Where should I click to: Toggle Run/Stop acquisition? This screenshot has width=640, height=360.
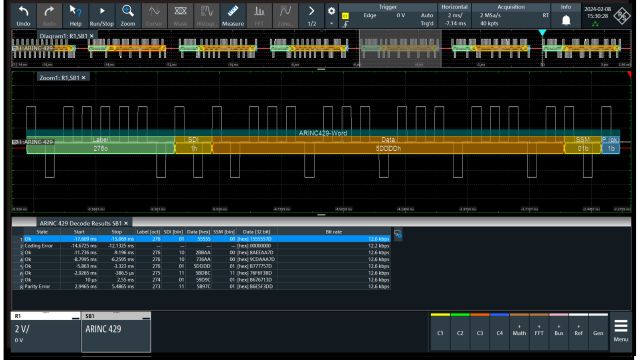click(102, 16)
